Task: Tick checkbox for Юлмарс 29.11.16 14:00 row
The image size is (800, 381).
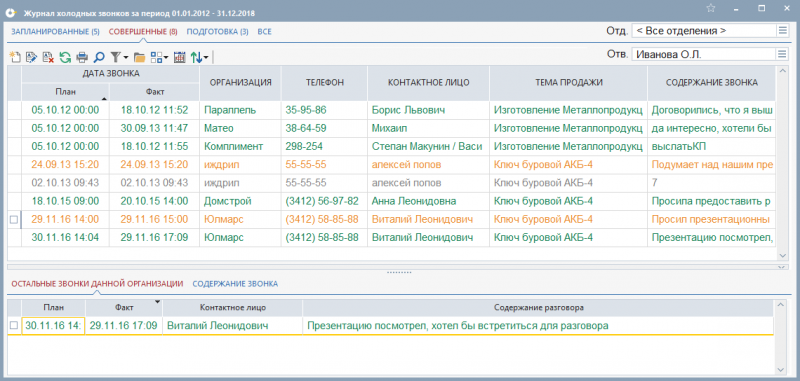Action: (14, 219)
